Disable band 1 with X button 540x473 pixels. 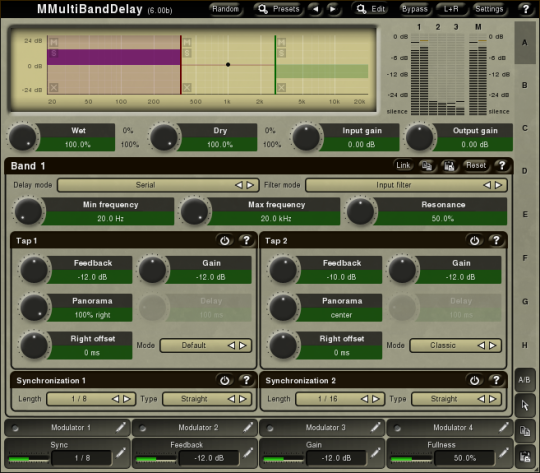[x=54, y=88]
